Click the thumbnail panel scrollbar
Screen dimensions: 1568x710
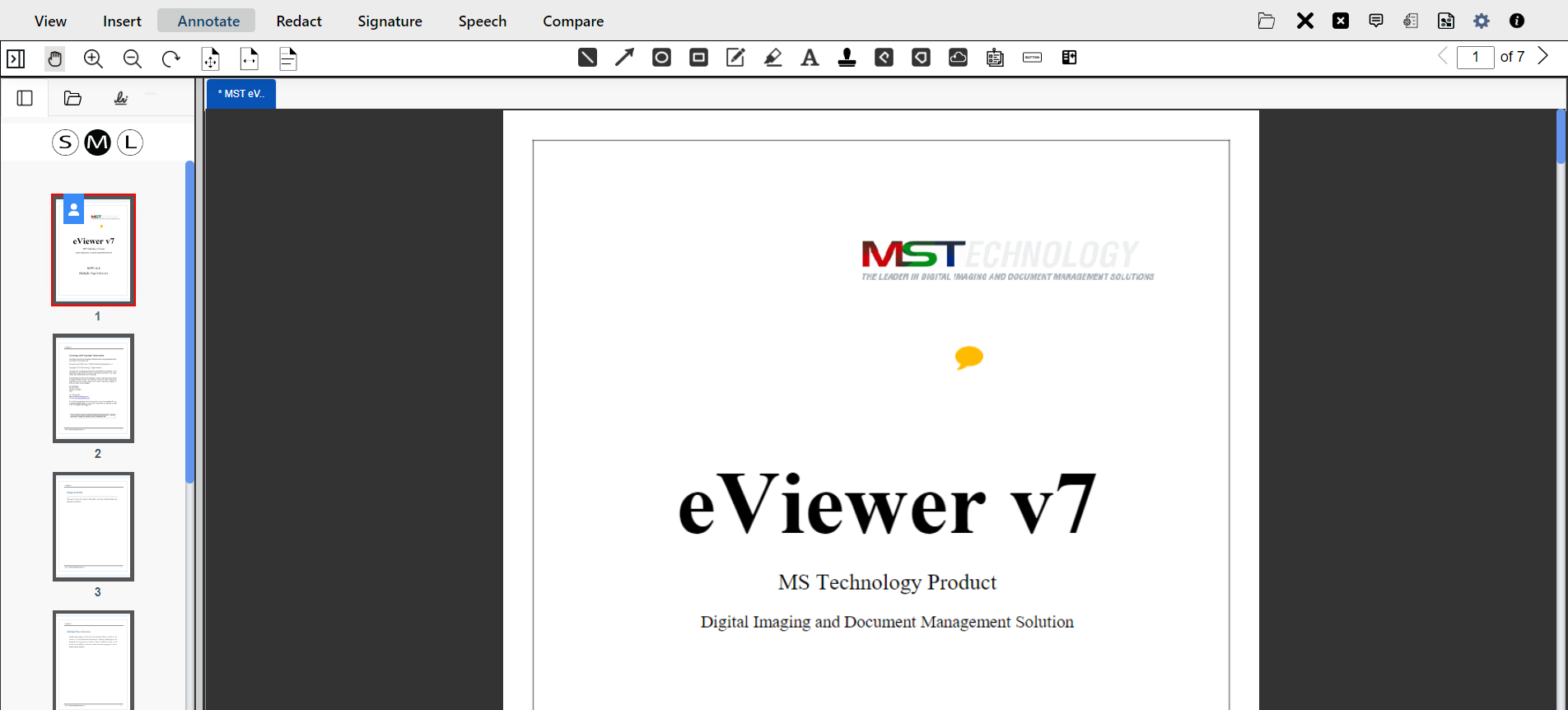click(x=189, y=322)
